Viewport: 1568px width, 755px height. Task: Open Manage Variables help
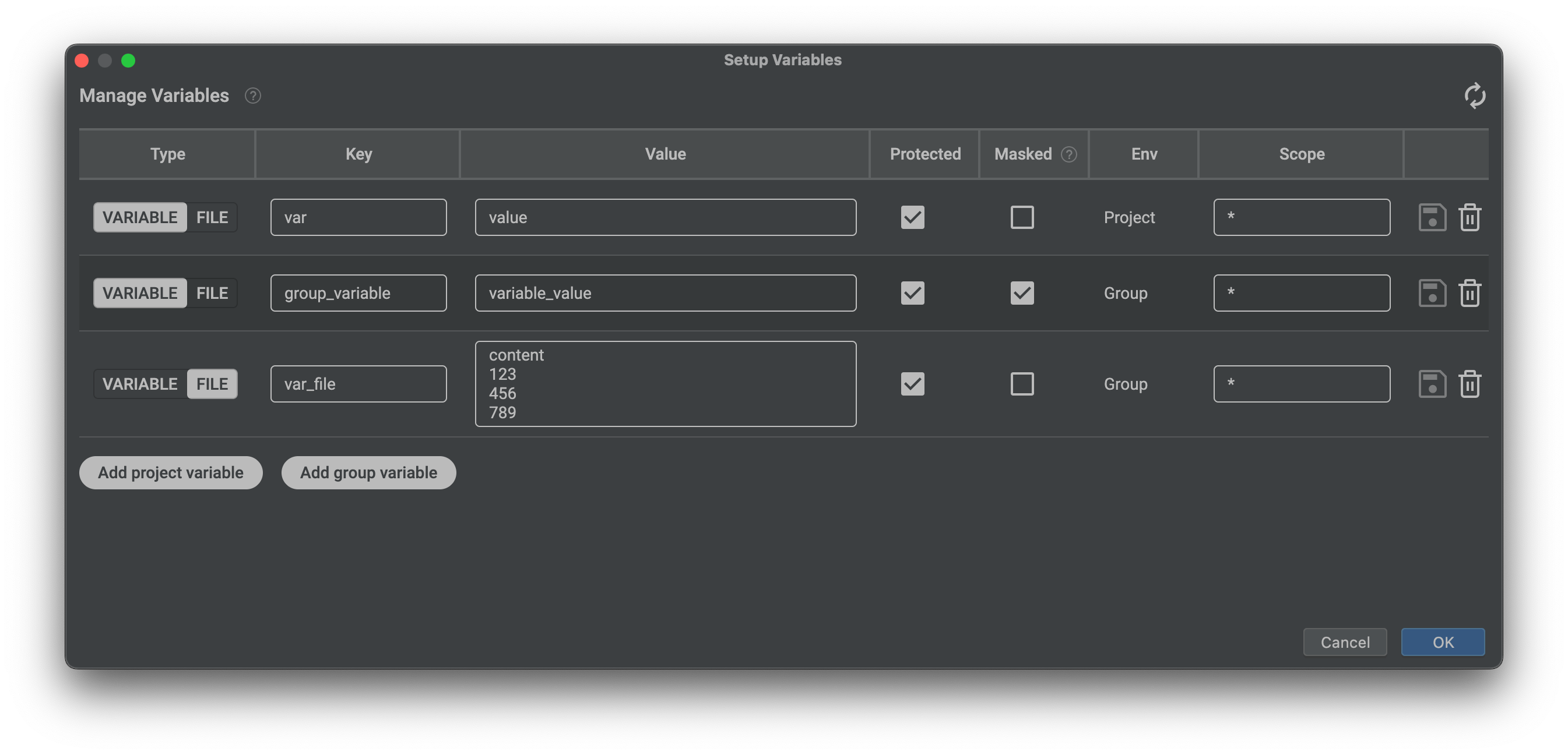click(253, 96)
